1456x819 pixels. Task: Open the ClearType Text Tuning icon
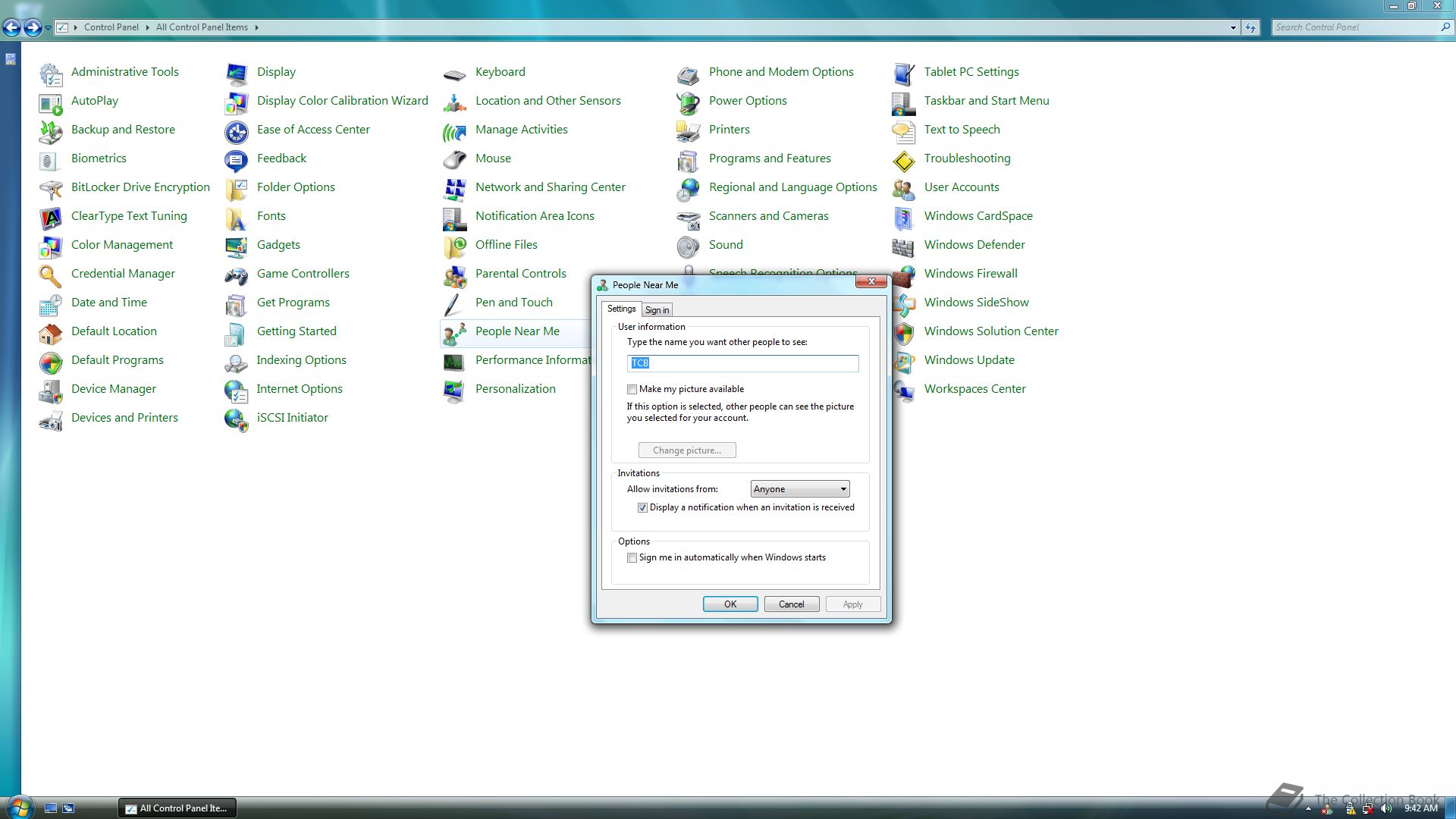point(51,218)
